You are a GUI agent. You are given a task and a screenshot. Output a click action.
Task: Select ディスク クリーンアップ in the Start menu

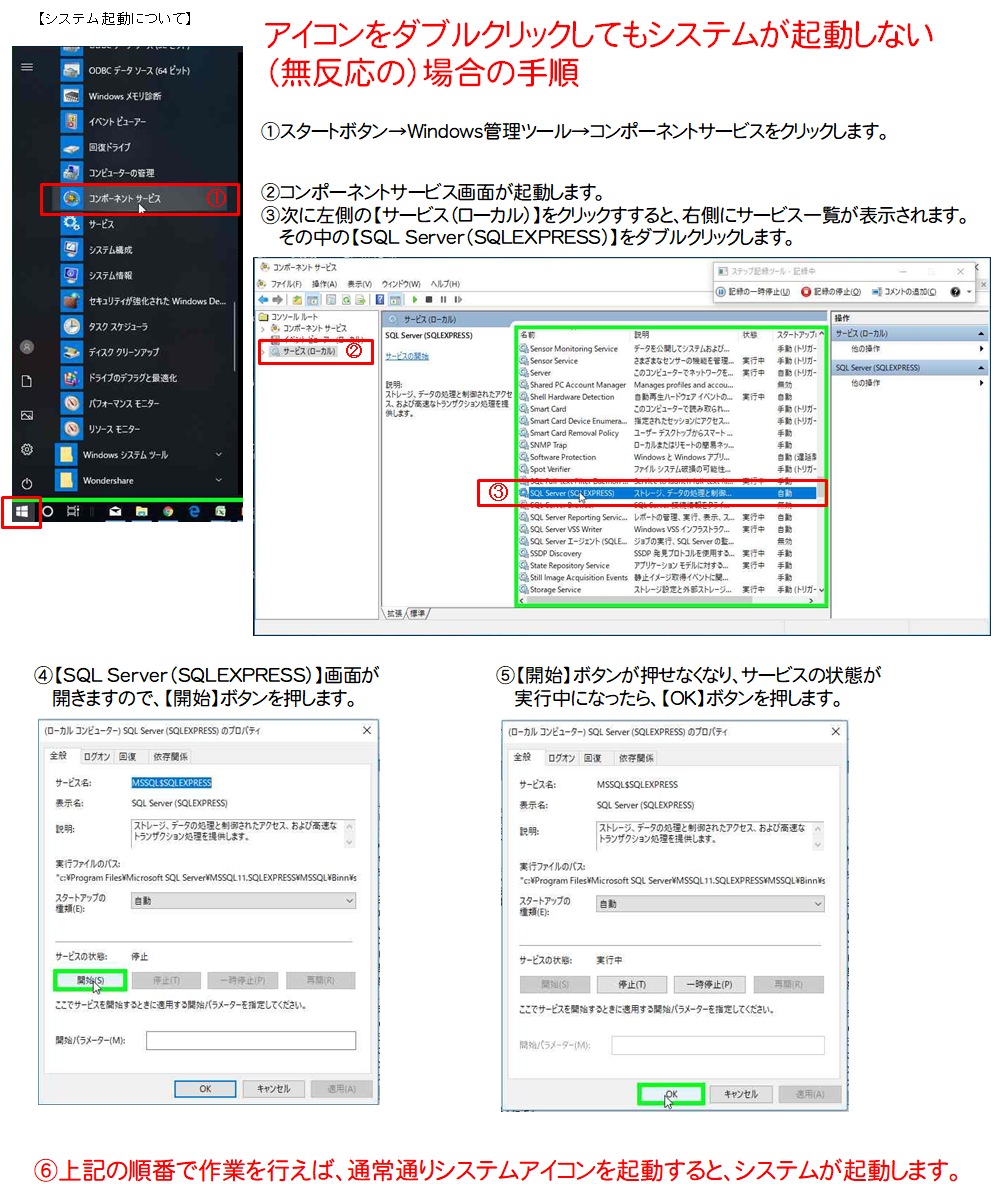click(x=123, y=352)
